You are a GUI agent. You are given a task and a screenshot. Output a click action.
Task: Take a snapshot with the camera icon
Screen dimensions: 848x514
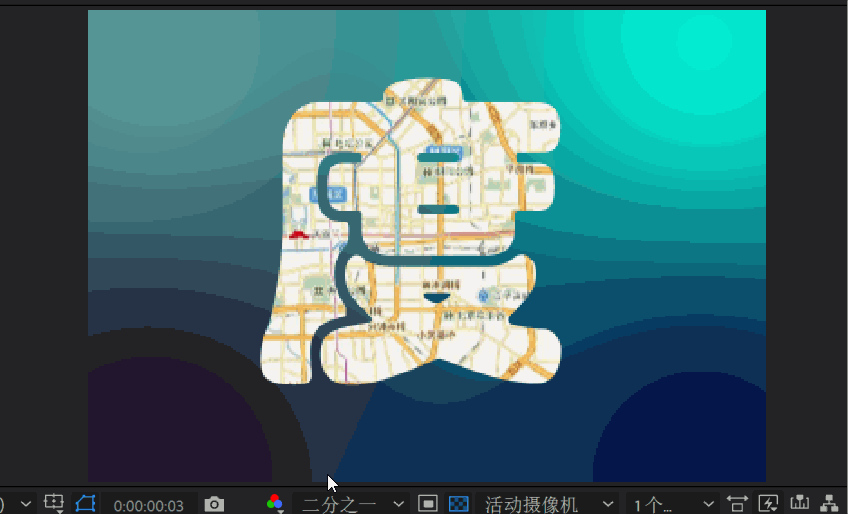pos(214,504)
